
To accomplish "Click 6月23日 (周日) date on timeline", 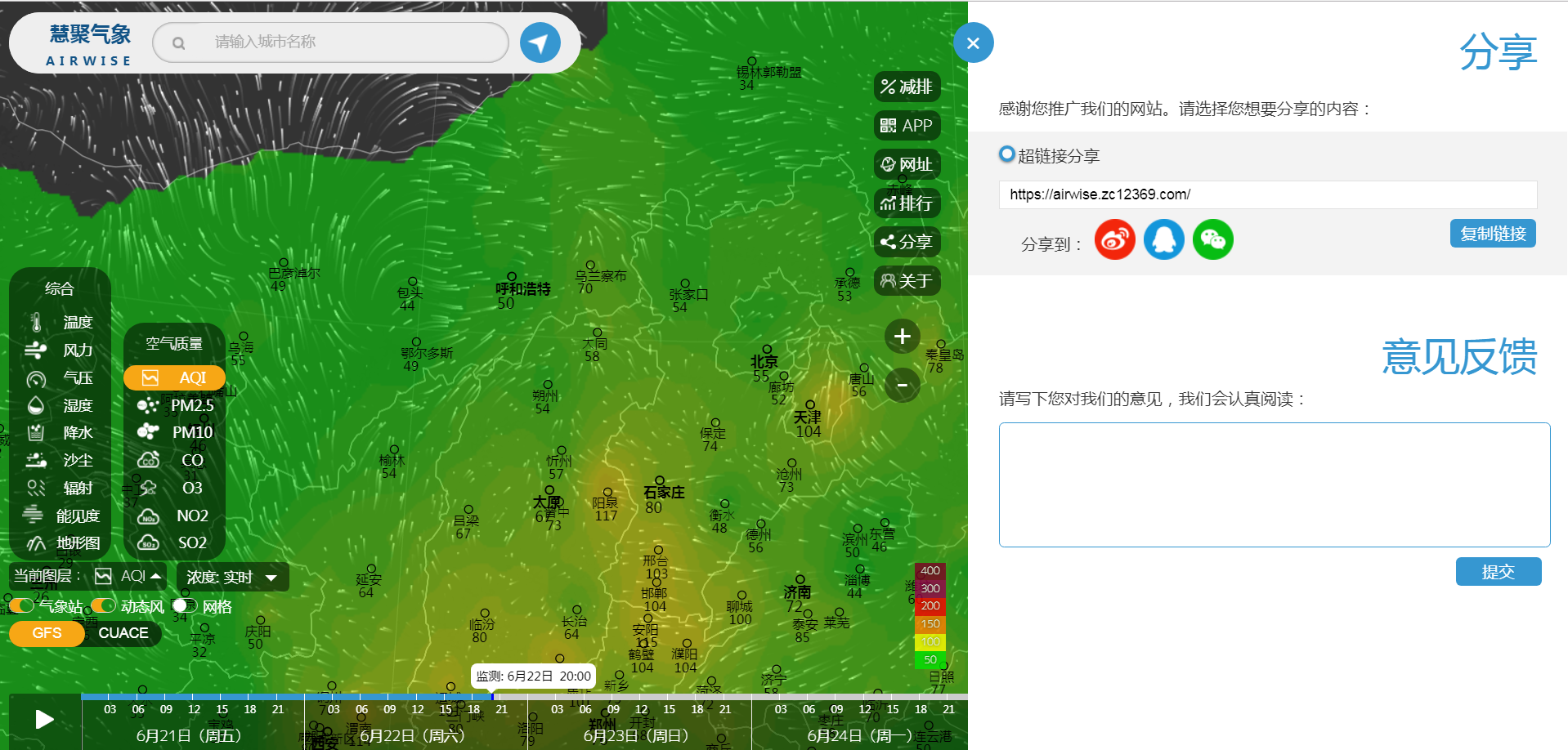I will point(636,735).
